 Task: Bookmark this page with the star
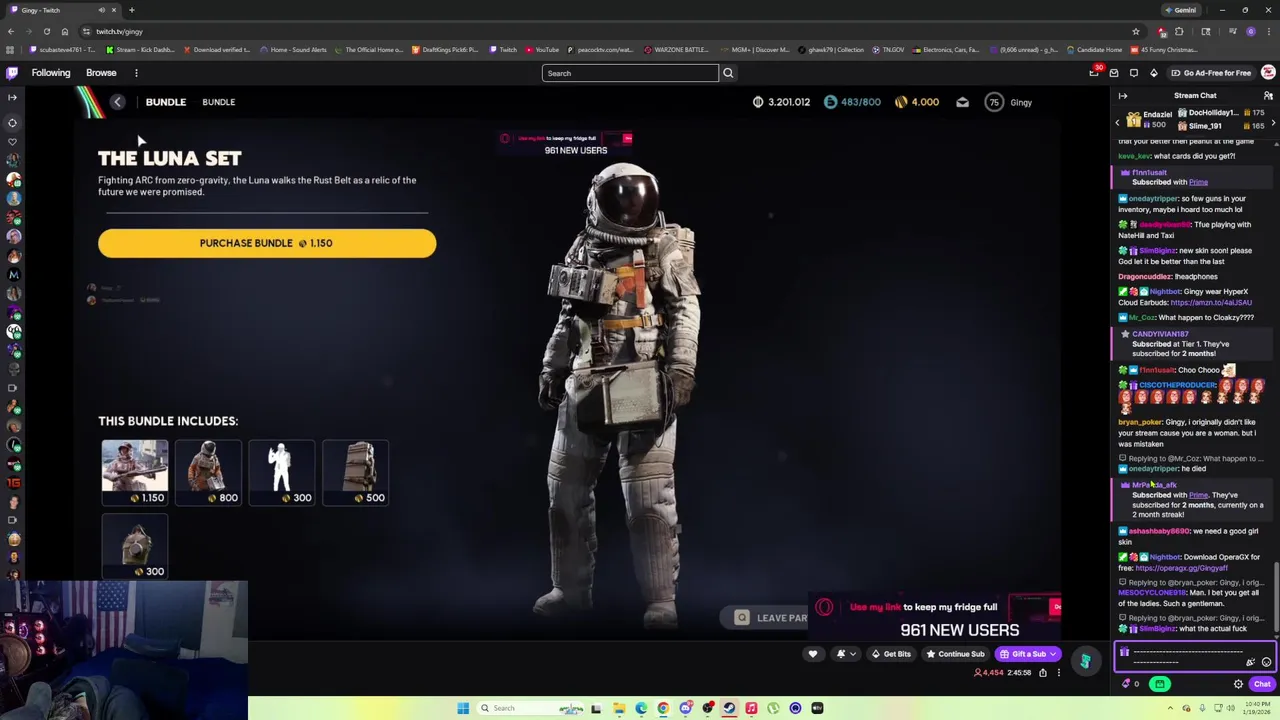coord(1136,31)
